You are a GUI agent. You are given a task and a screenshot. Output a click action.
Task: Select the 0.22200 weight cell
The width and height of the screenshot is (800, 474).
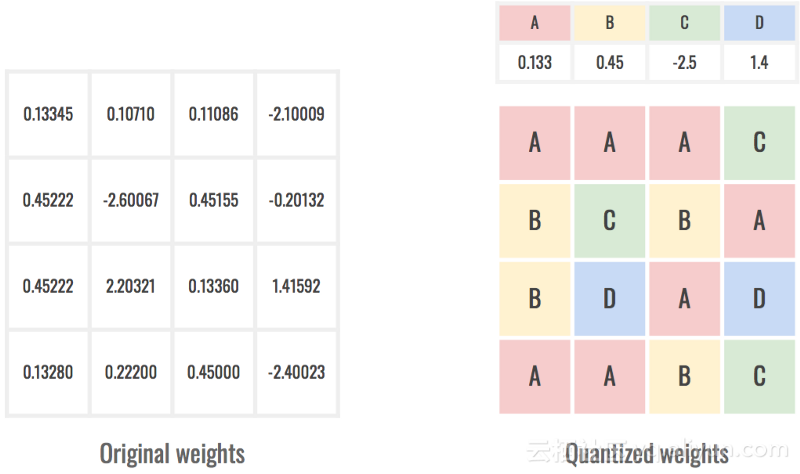[131, 372]
